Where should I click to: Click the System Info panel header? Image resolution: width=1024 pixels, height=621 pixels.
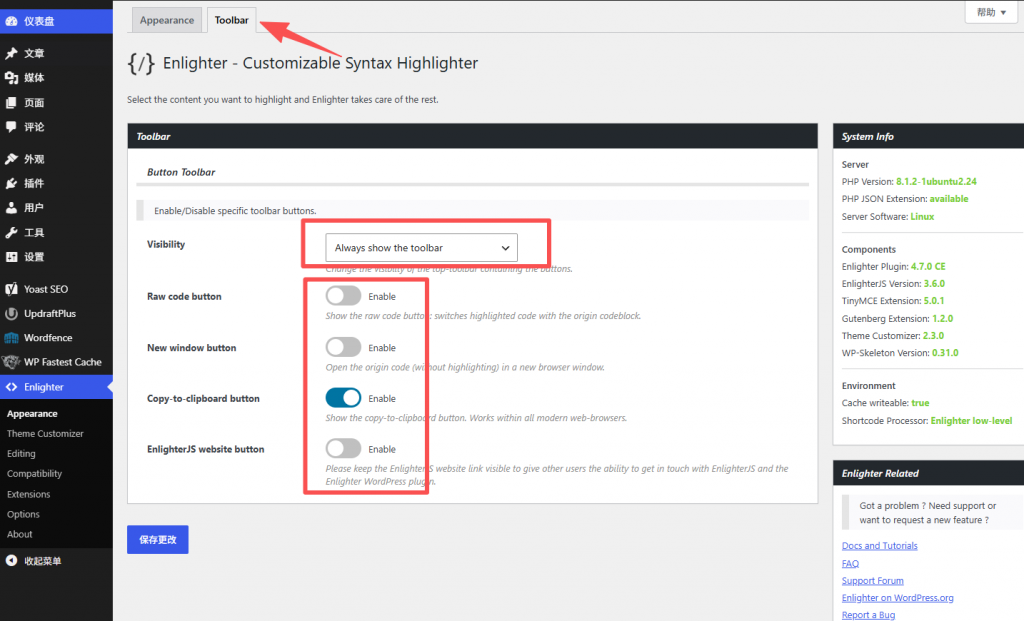click(x=928, y=136)
